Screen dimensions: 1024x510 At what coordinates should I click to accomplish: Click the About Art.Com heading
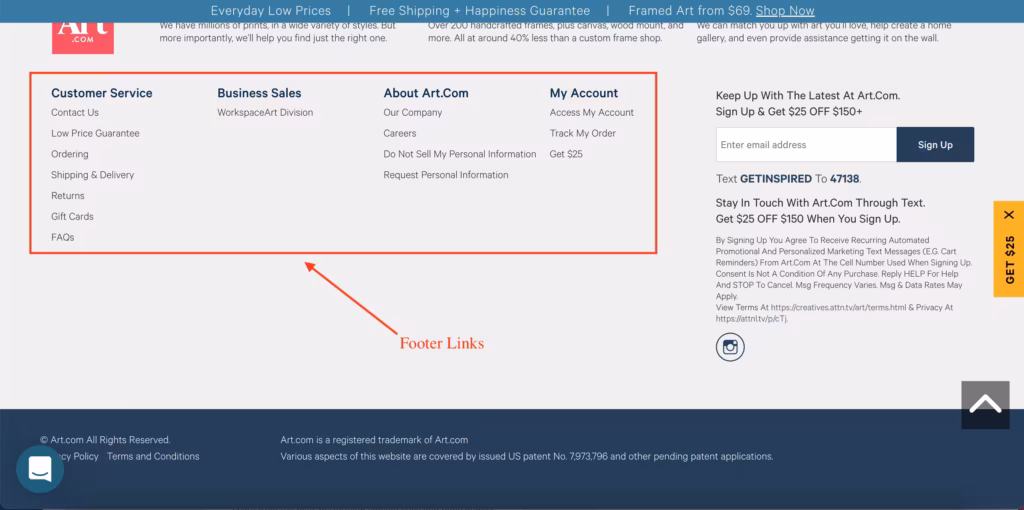[x=426, y=93]
